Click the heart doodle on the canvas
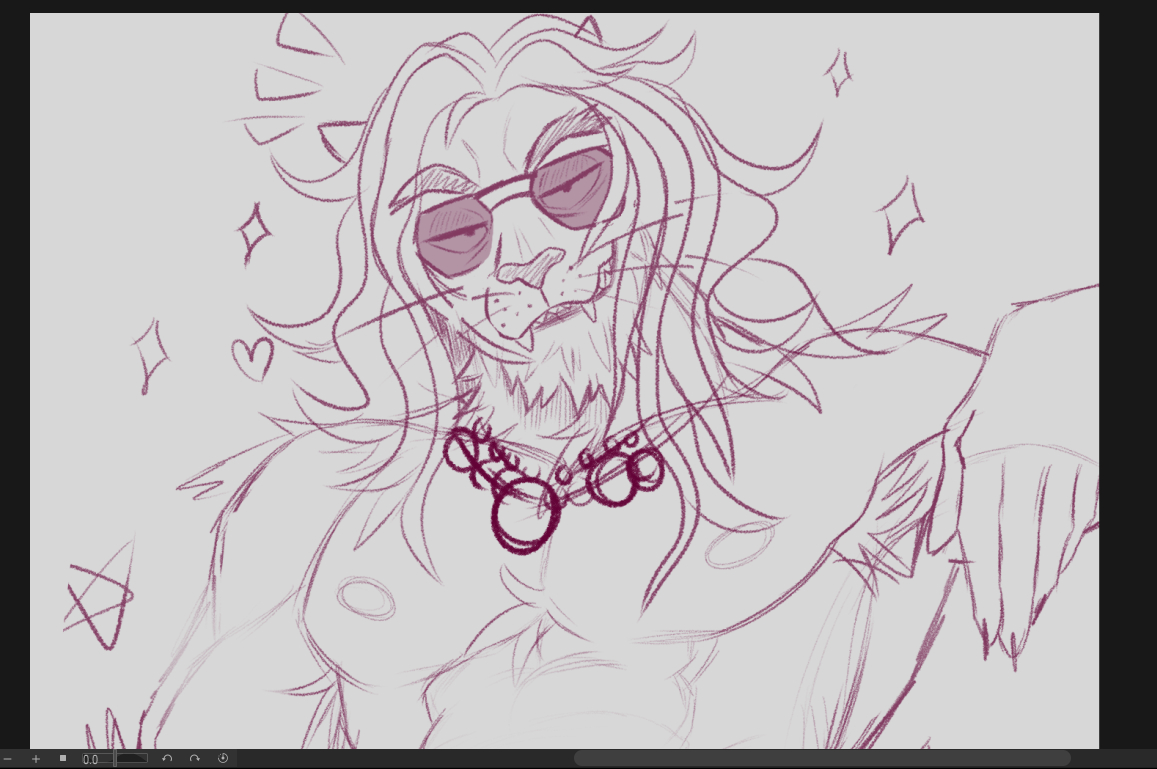Viewport: 1157px width, 769px height. tap(251, 358)
